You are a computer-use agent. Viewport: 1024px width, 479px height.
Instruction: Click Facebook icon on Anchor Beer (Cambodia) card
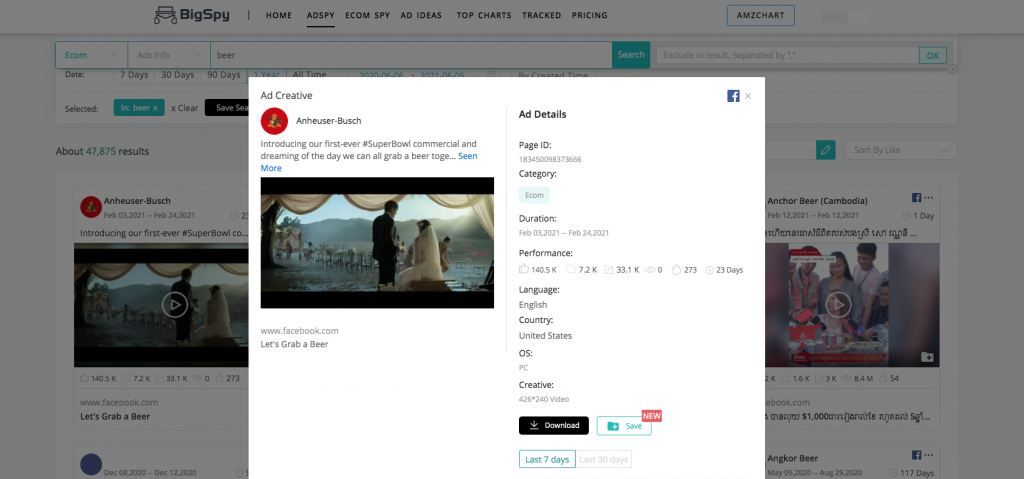click(916, 197)
